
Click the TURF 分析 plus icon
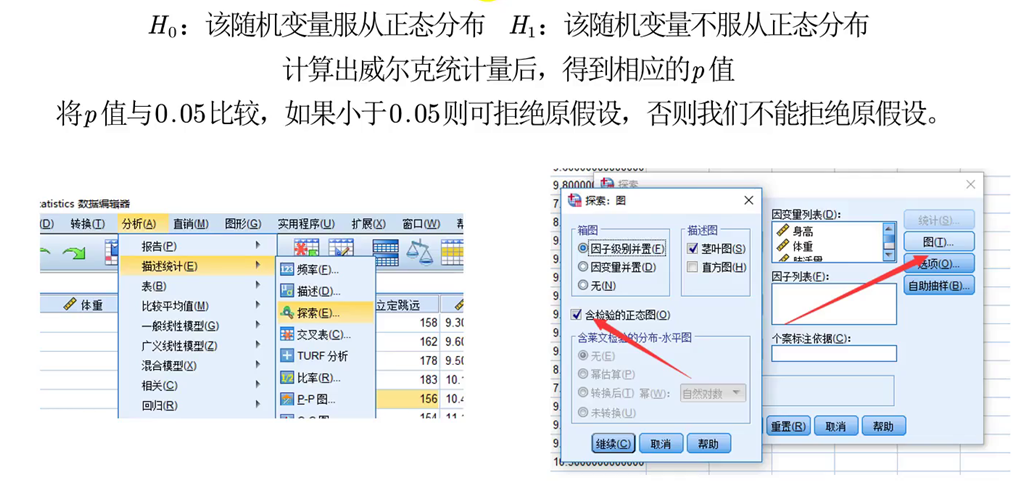(287, 356)
